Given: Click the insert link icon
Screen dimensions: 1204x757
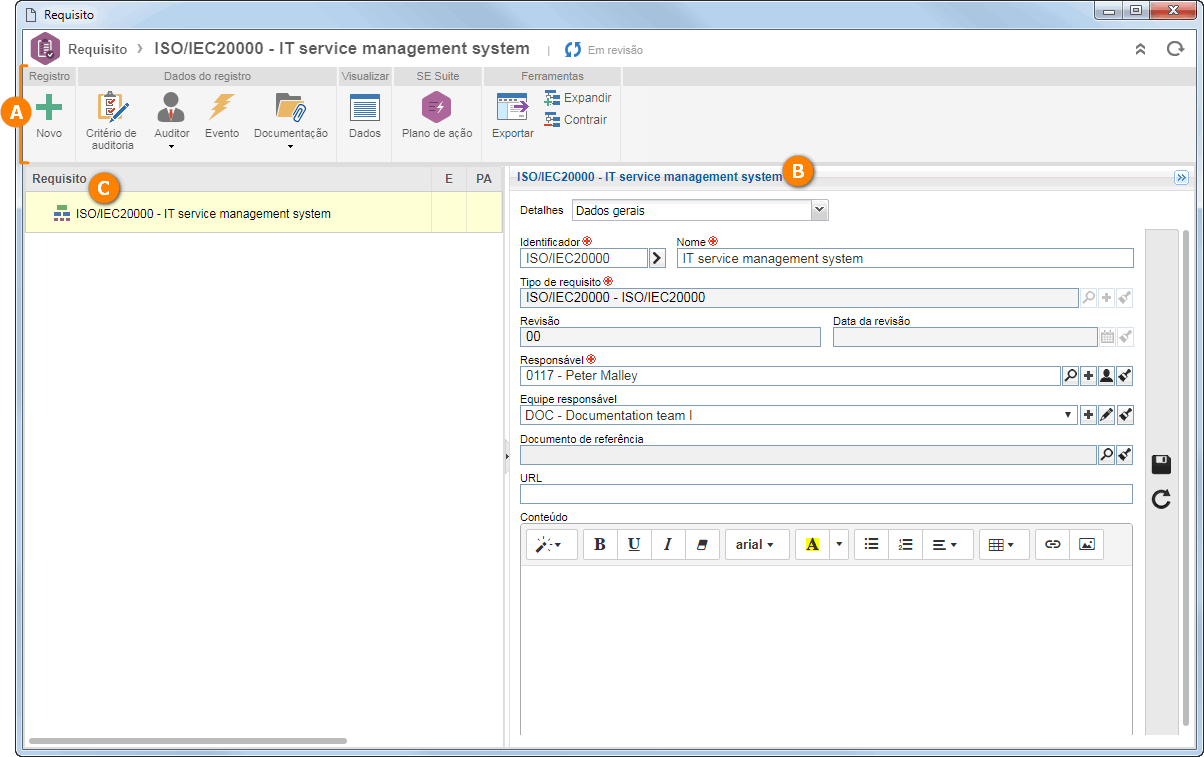Looking at the screenshot, I should pos(1052,544).
